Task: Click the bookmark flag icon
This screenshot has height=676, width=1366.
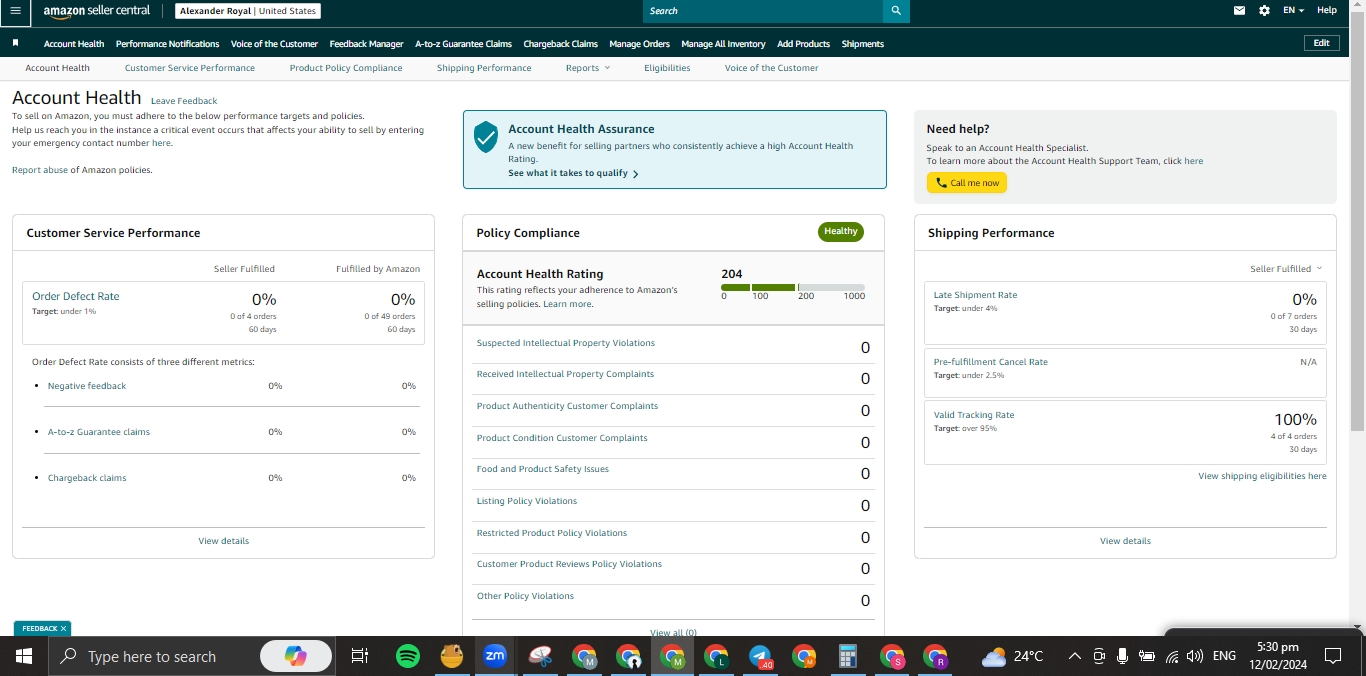Action: tap(15, 43)
